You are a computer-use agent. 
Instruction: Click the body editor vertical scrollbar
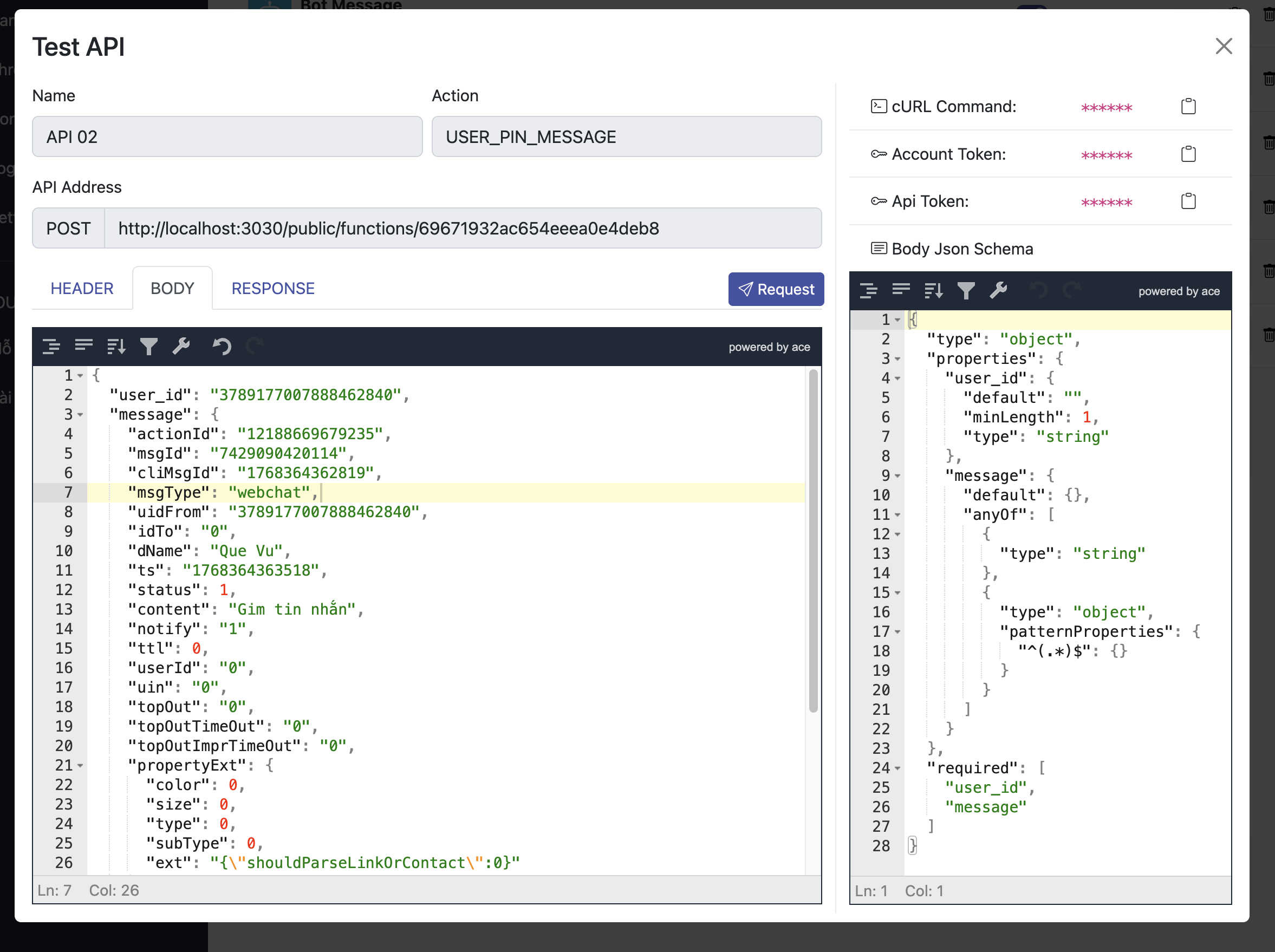[x=813, y=540]
